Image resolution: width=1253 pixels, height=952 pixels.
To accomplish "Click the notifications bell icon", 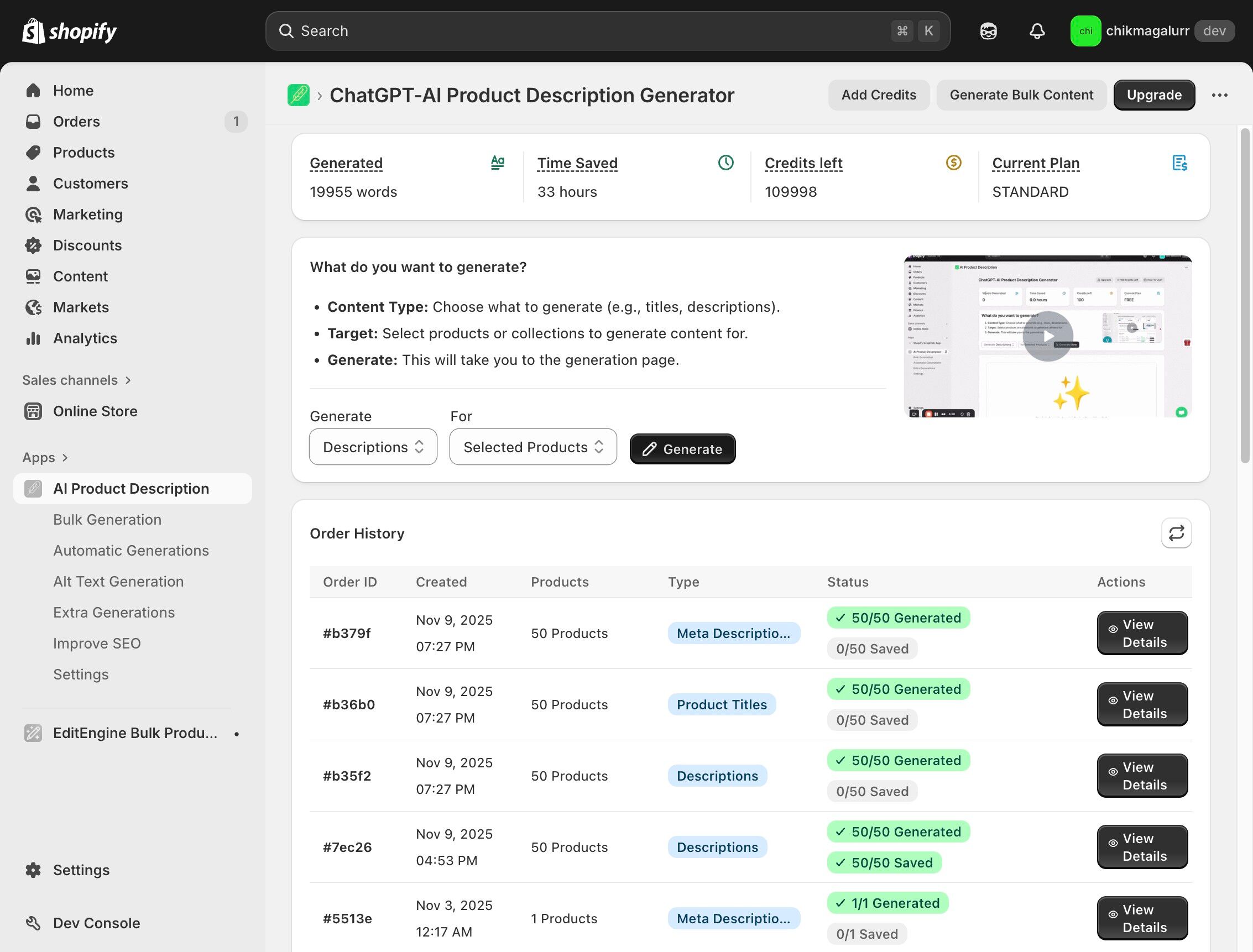I will 1036,31.
